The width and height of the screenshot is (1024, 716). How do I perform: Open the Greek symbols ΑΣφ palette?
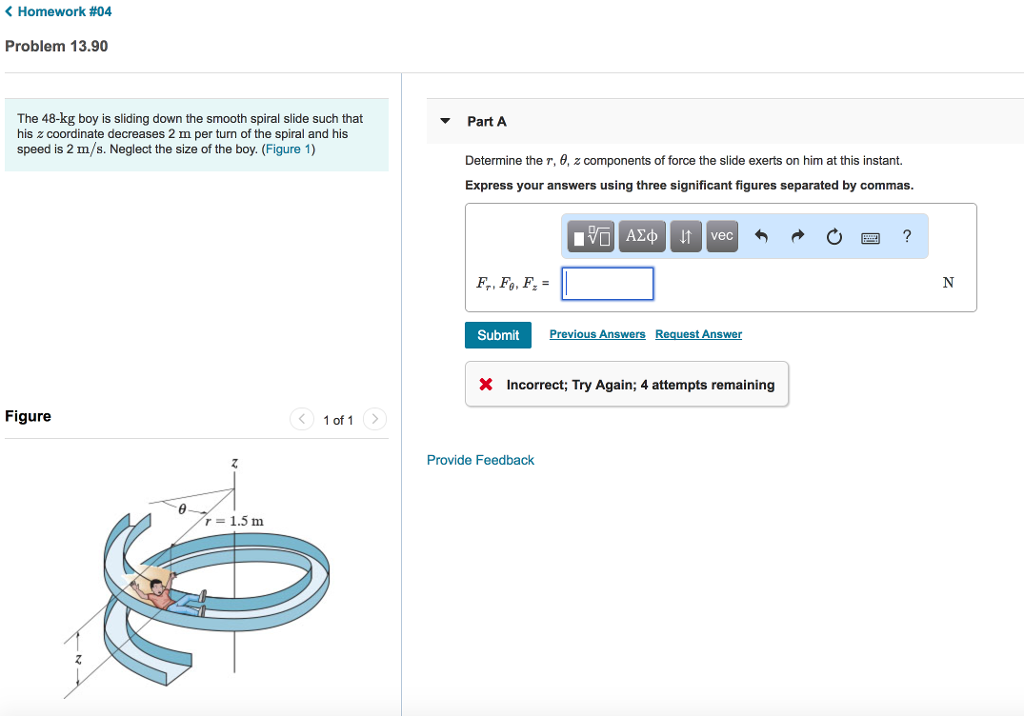641,236
